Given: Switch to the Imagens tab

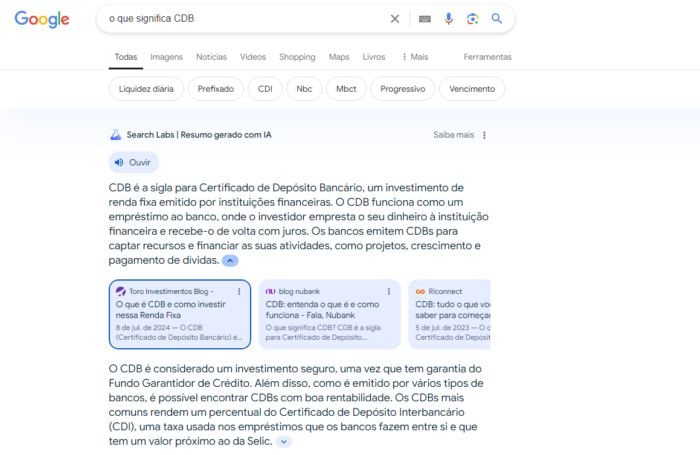Looking at the screenshot, I should (x=167, y=57).
